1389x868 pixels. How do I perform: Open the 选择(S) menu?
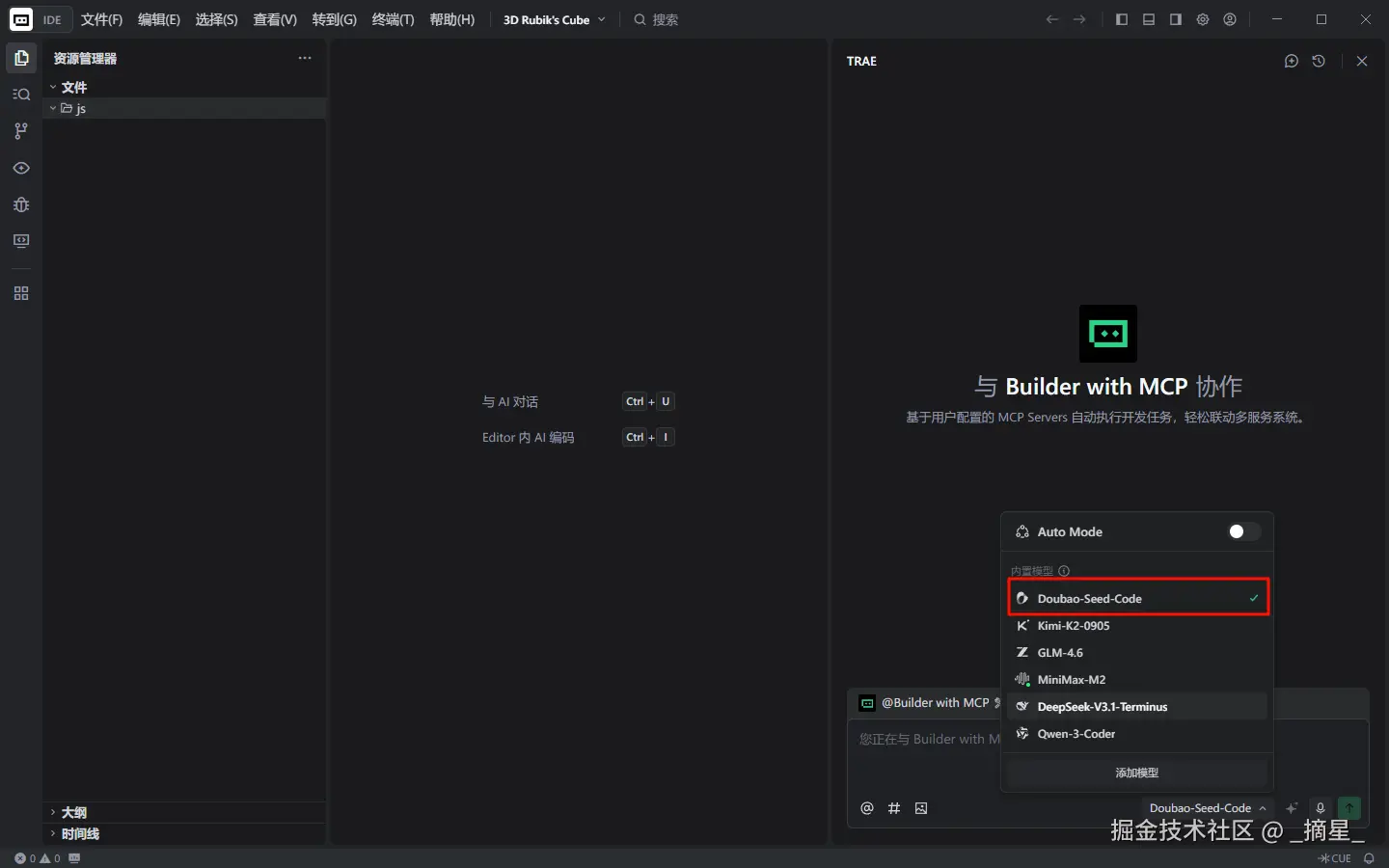[x=216, y=19]
